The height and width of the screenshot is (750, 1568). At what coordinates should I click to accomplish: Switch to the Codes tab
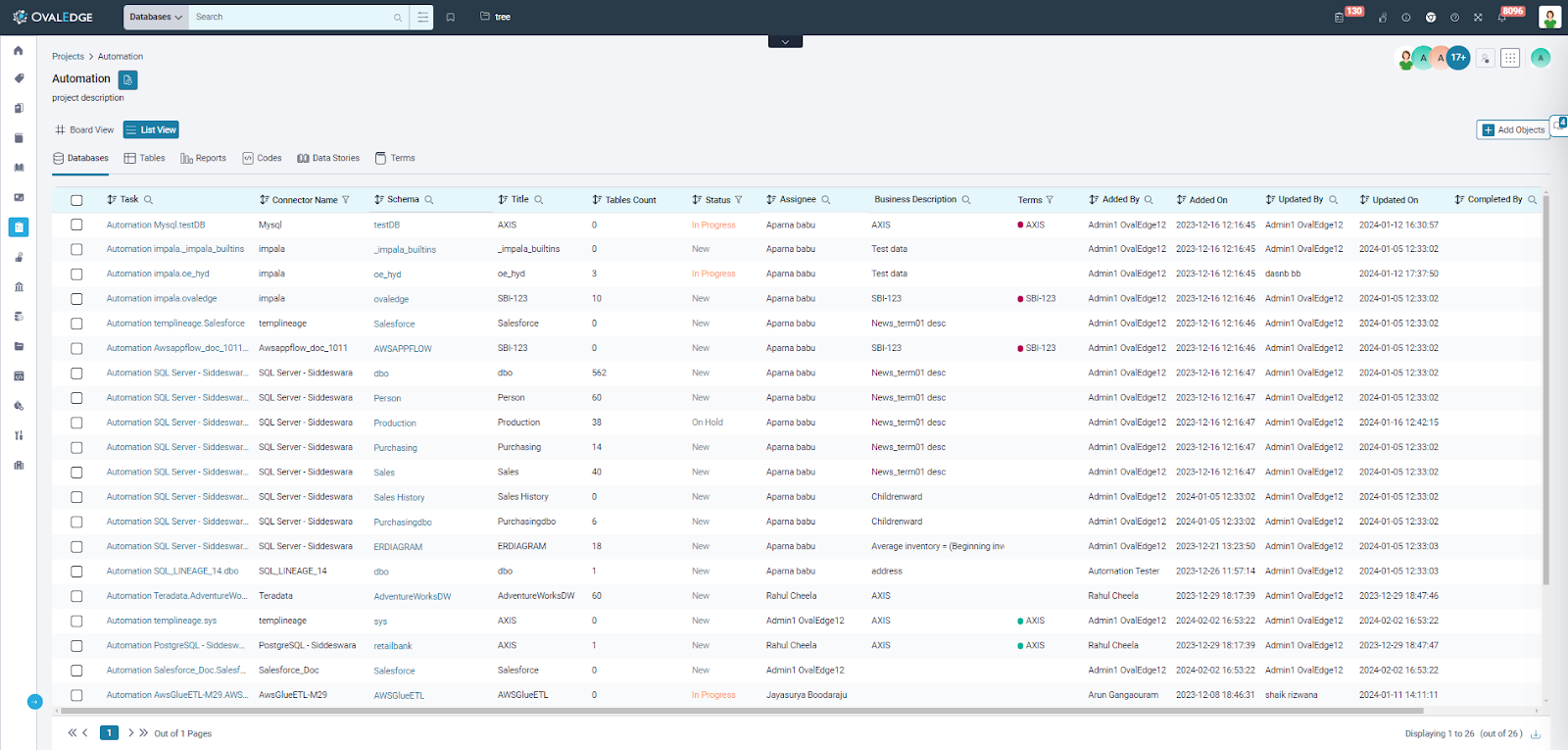click(x=262, y=158)
